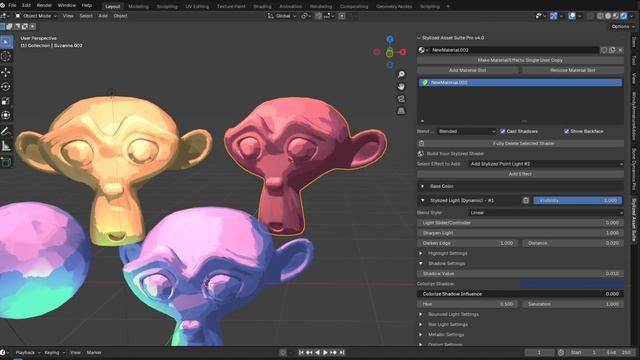The height and width of the screenshot is (360, 640).
Task: Click the viewport zoom magnifier icon
Action: (x=401, y=74)
